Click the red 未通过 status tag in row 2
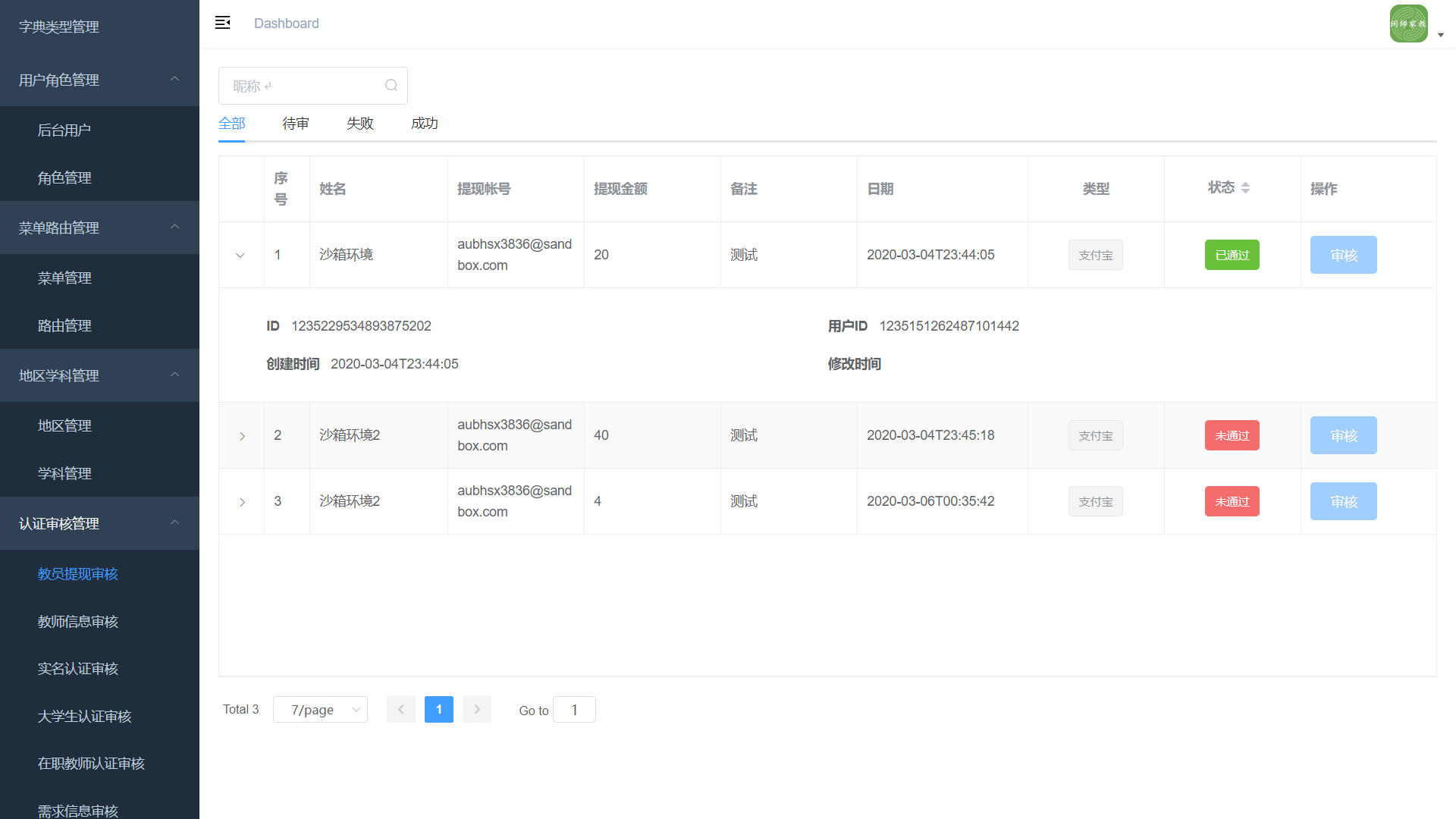The image size is (1456, 819). [1232, 435]
